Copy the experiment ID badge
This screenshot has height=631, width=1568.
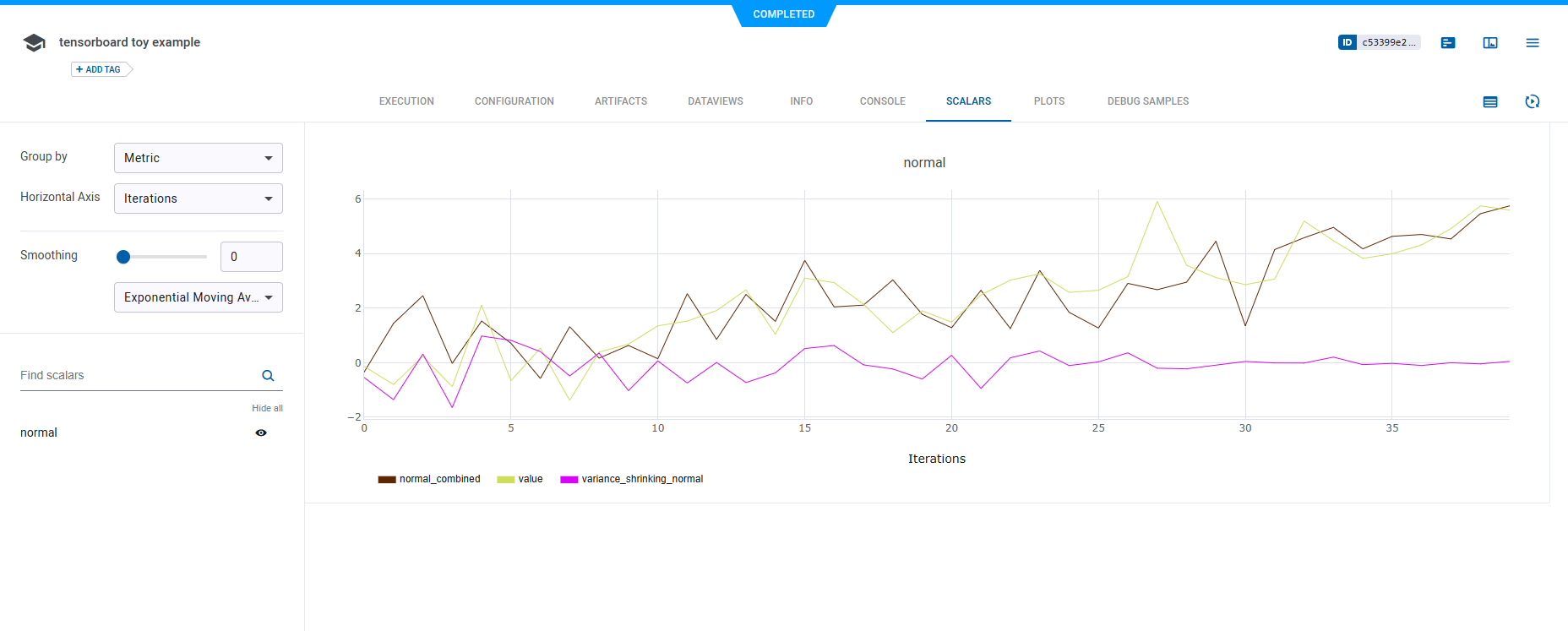pos(1379,42)
